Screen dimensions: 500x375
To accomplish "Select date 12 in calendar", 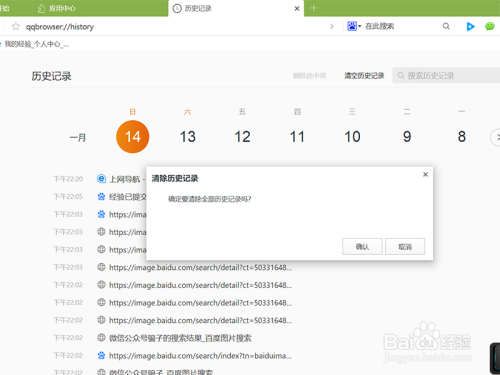I will [x=242, y=137].
